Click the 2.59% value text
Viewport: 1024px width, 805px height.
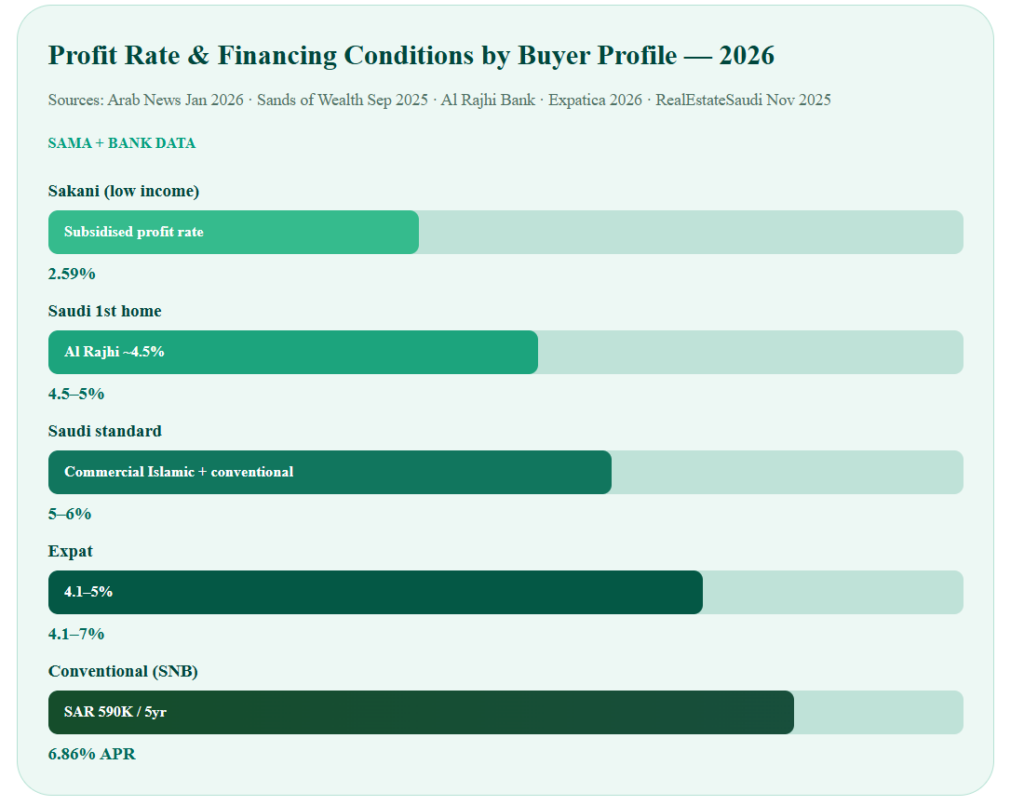point(72,274)
